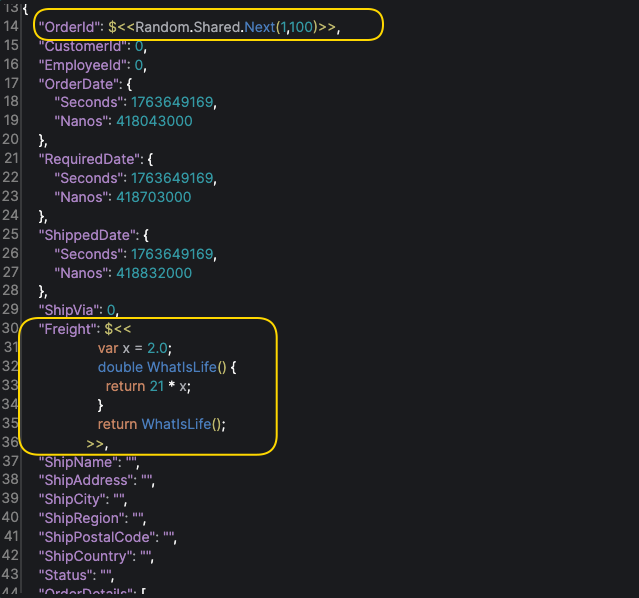Click line number 30 in the gutter

10,329
